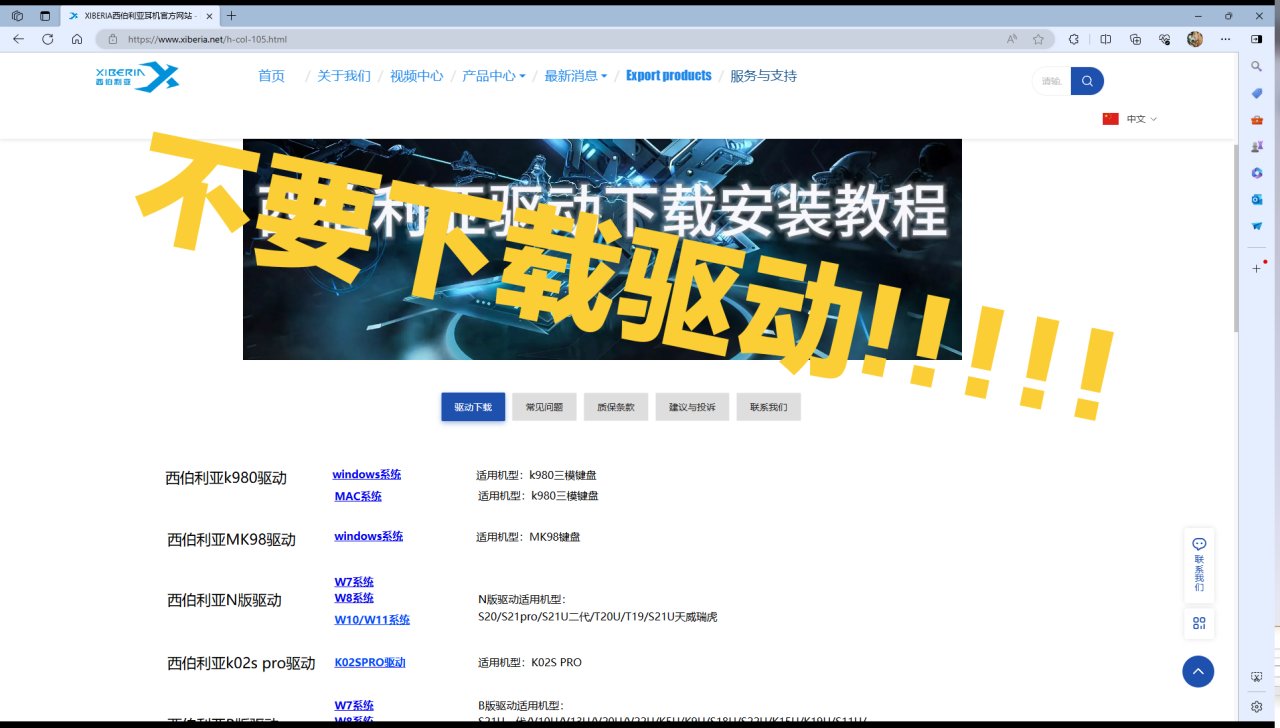This screenshot has height=728, width=1280.
Task: Select the 建议与投诉 tab
Action: tap(692, 407)
